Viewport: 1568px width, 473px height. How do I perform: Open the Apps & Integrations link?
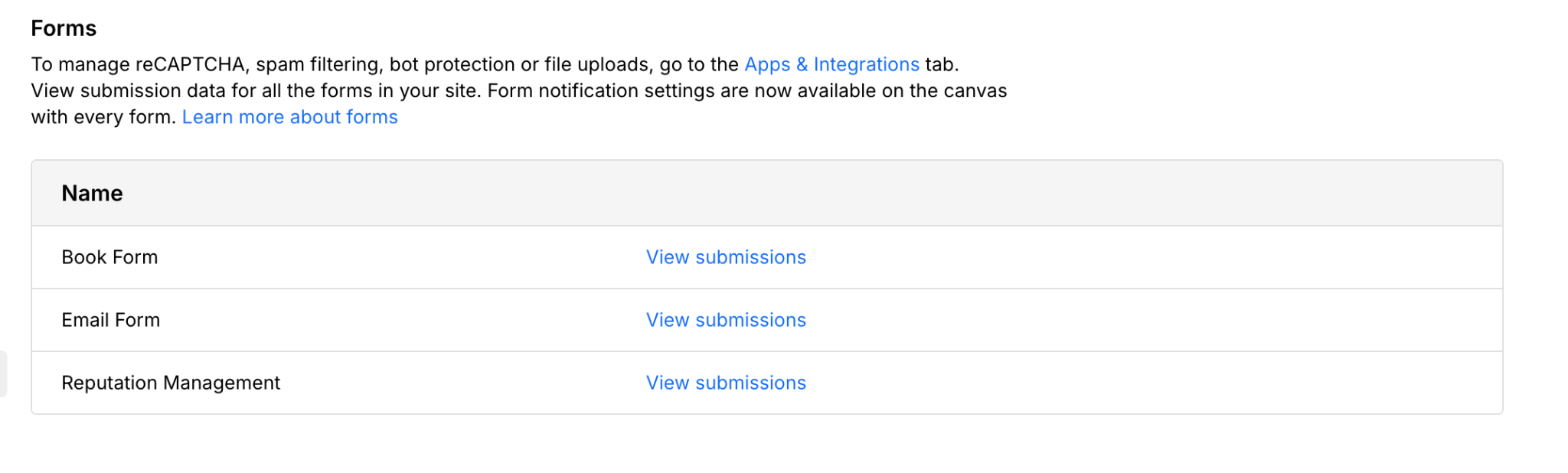831,64
